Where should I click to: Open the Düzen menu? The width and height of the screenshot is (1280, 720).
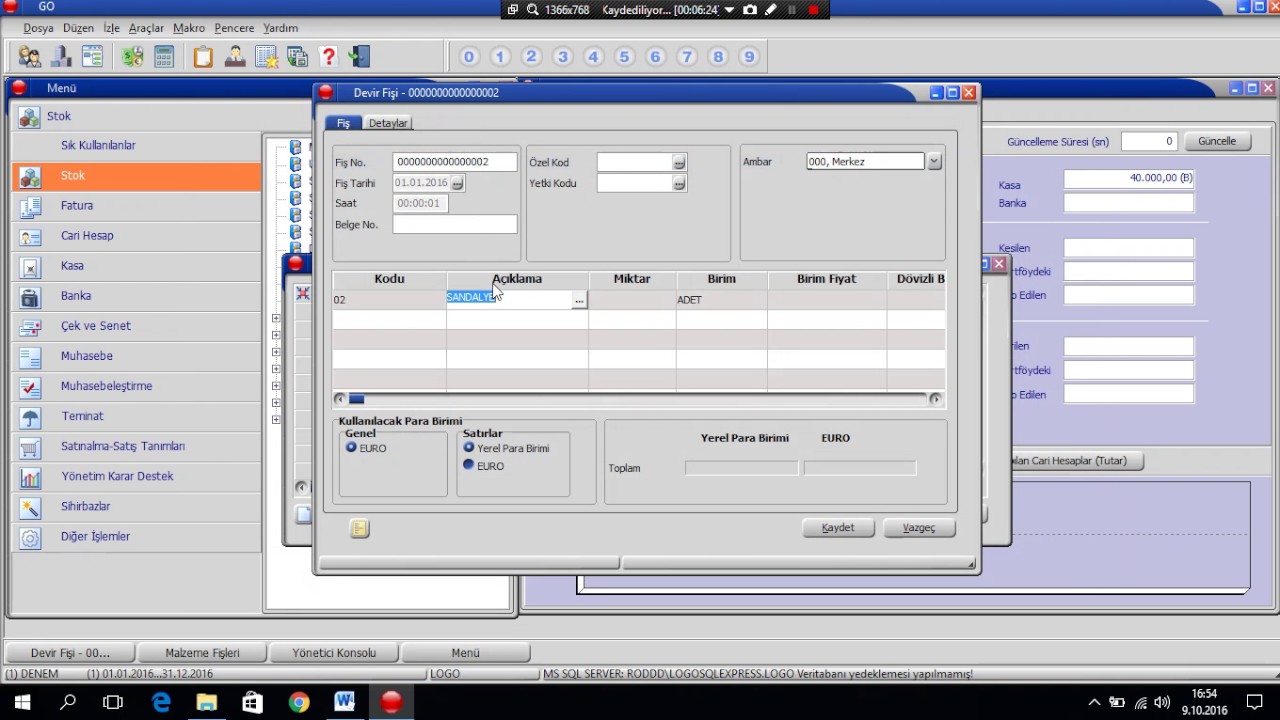(x=78, y=28)
